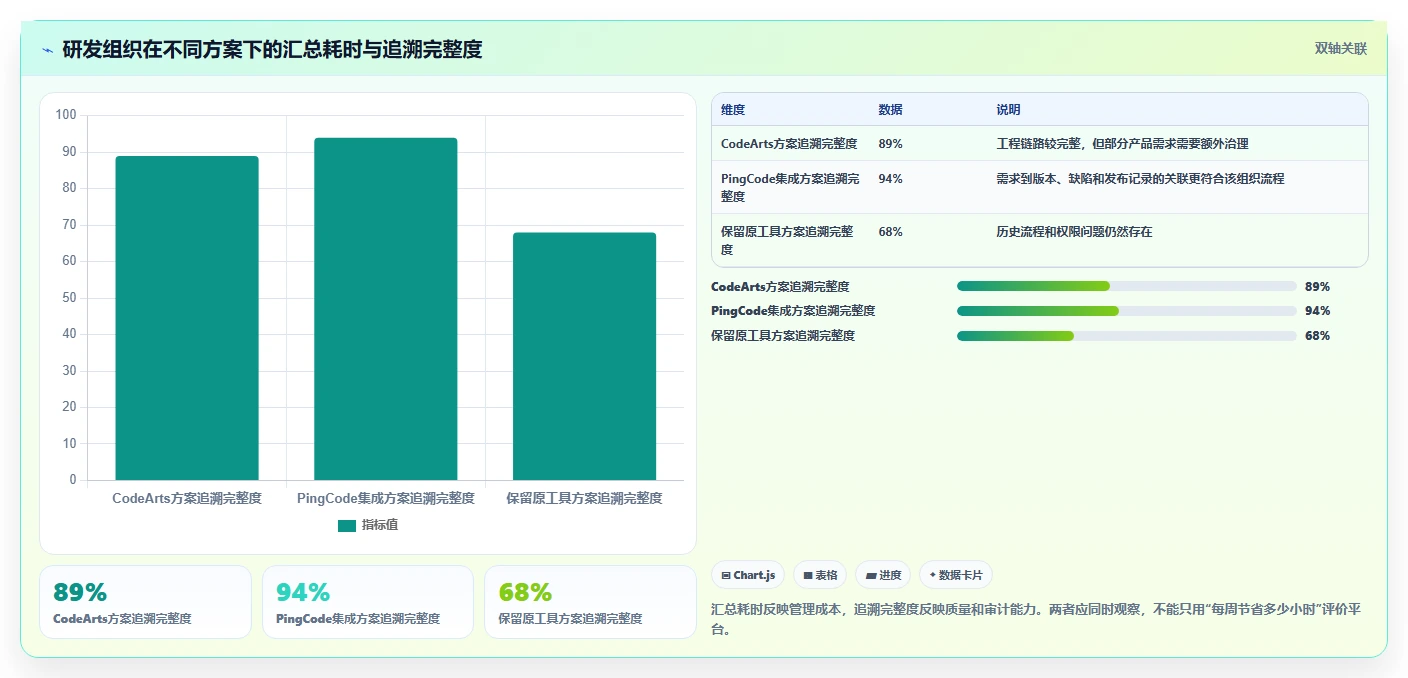
Task: Click description 工程链路较完整，但部分产品需求需要额外治理
Action: [1122, 144]
